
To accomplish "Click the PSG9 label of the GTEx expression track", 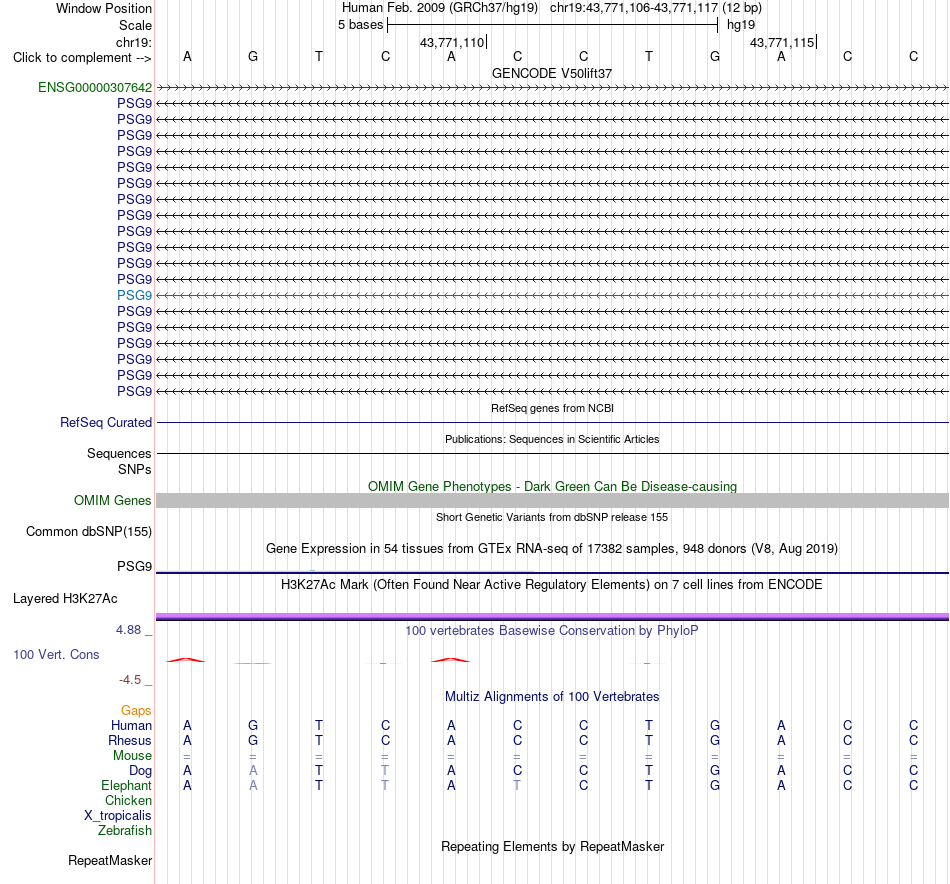I will click(135, 567).
